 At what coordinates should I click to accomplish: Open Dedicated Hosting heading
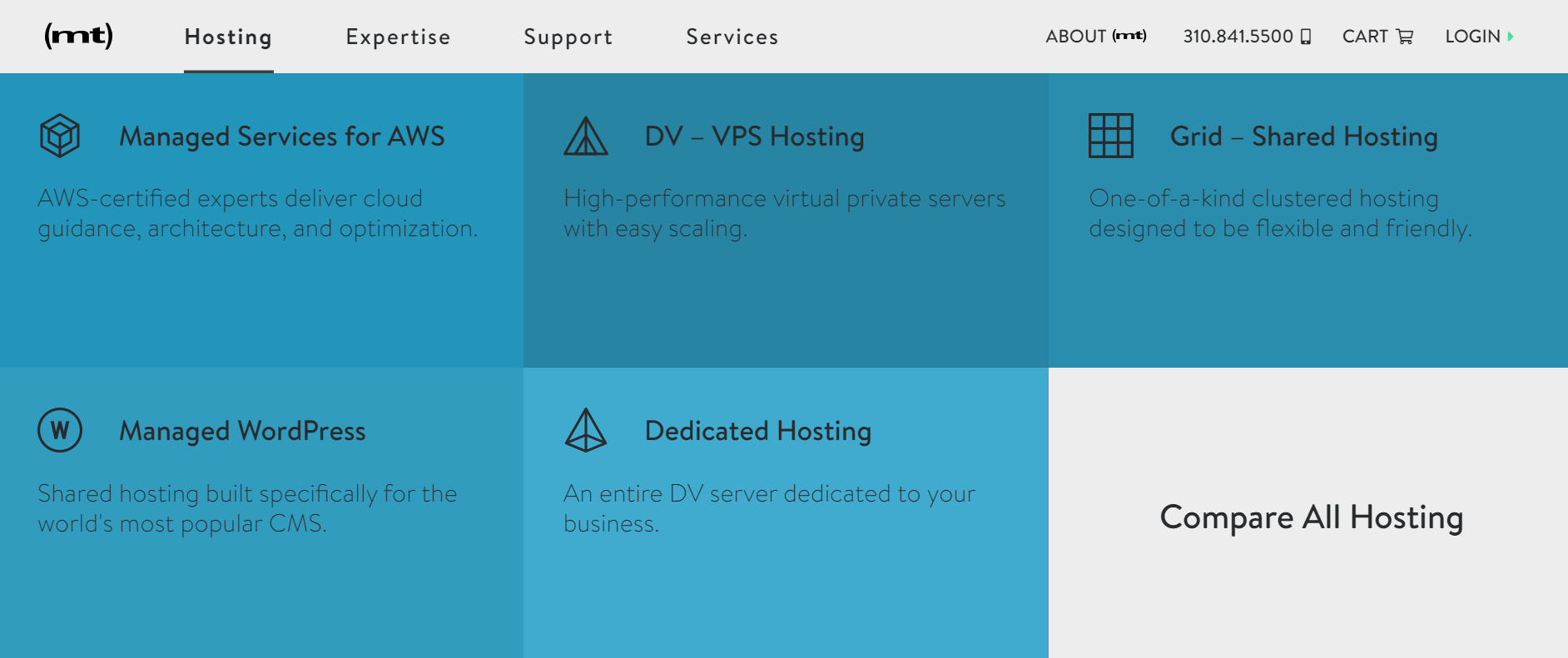(x=758, y=430)
